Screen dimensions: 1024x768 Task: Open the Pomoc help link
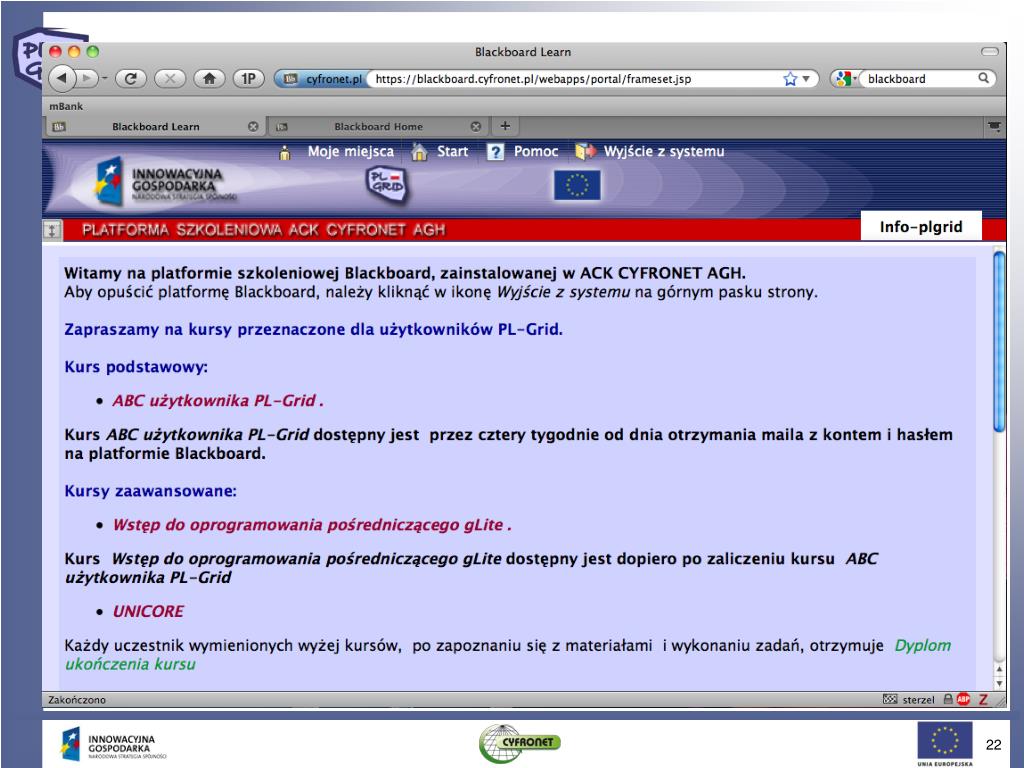tap(536, 152)
